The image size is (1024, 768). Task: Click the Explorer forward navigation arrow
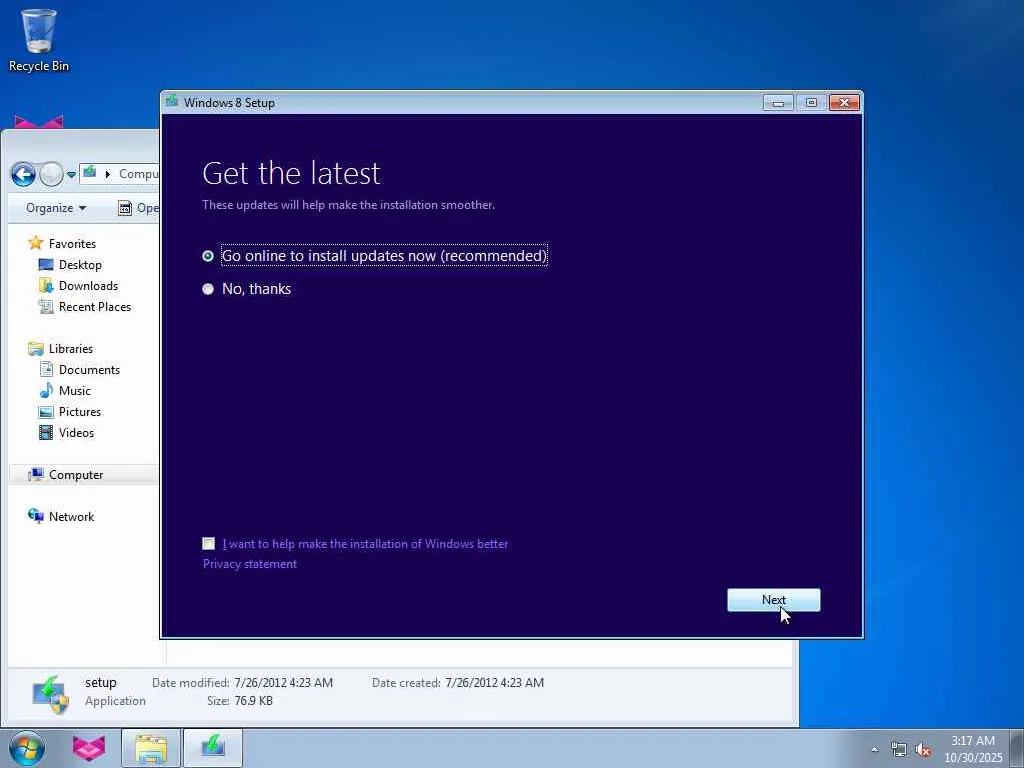point(51,174)
